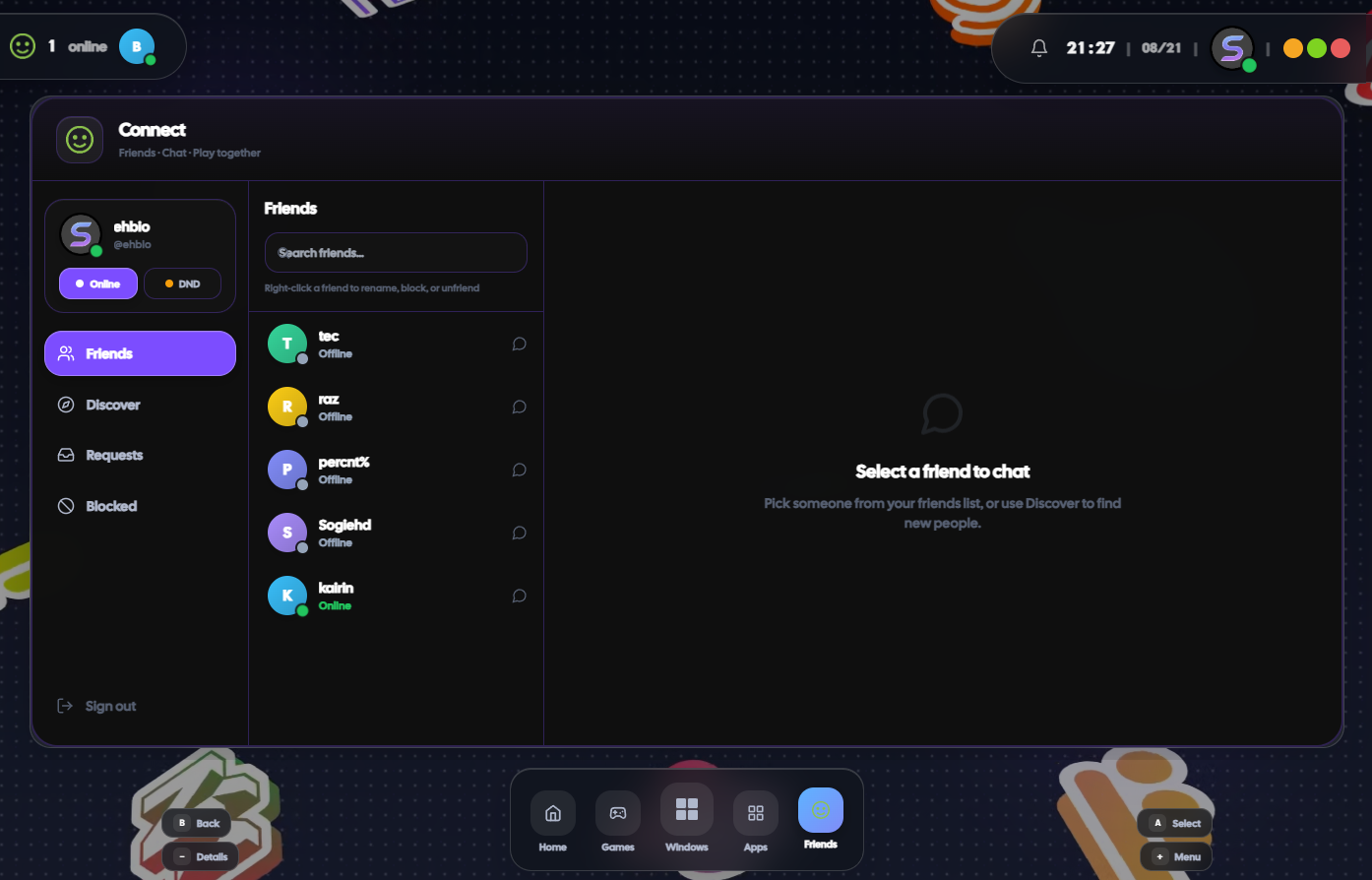Image resolution: width=1372 pixels, height=880 pixels.
Task: Open the Requests section
Action: click(140, 455)
